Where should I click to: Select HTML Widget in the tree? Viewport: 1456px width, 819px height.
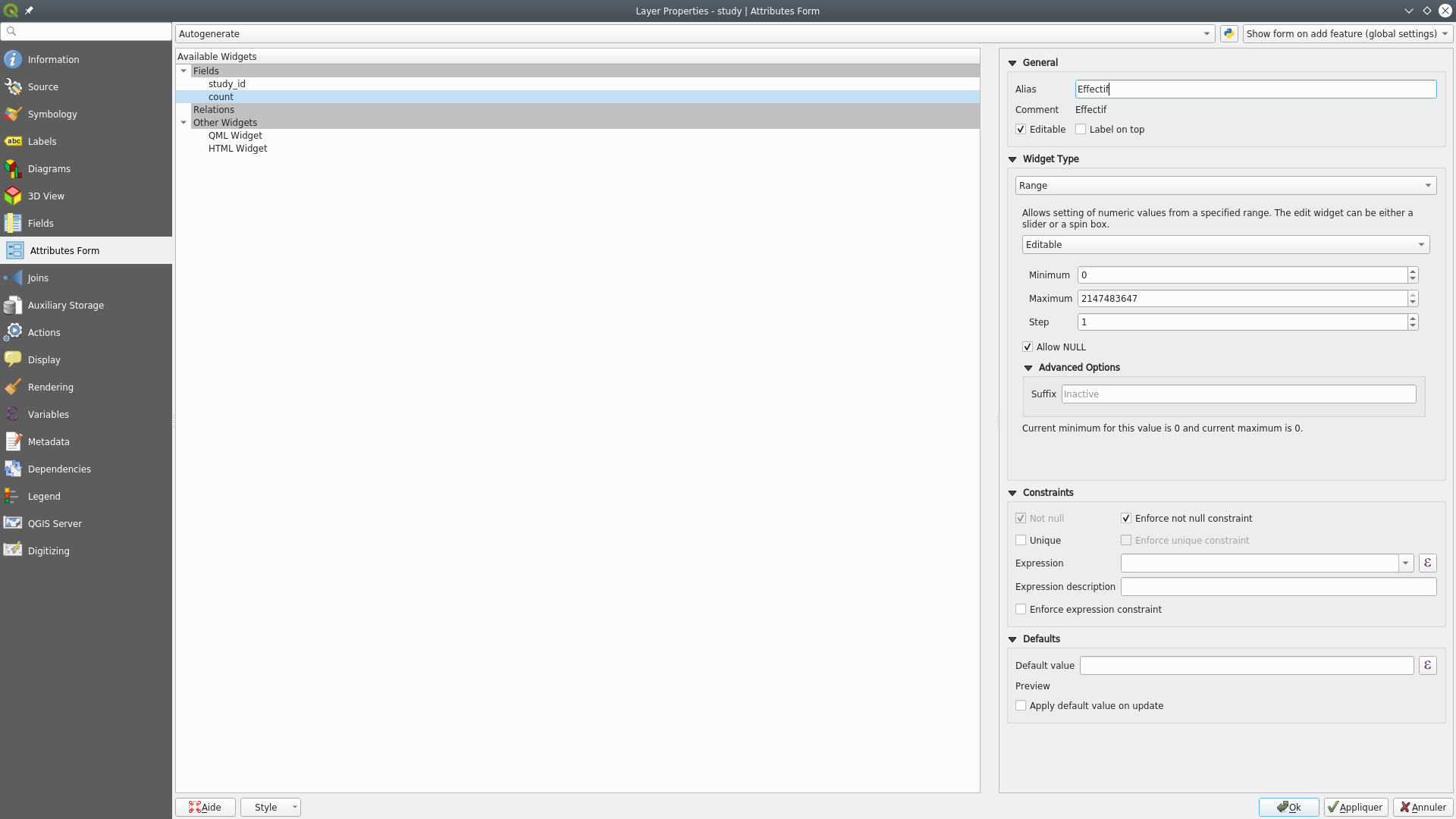click(237, 149)
